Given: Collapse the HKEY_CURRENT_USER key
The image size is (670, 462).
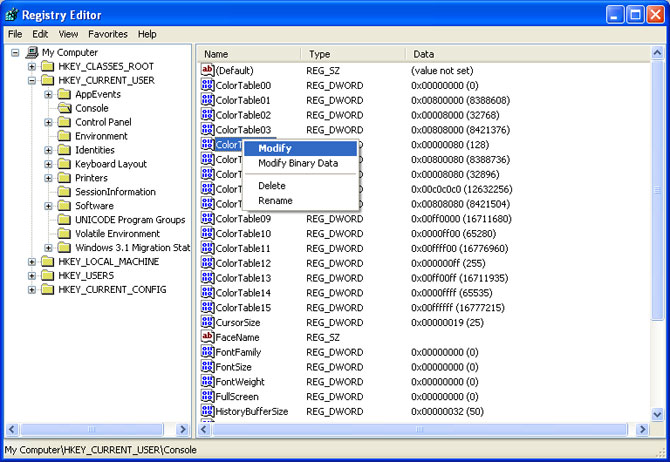Looking at the screenshot, I should click(x=32, y=80).
